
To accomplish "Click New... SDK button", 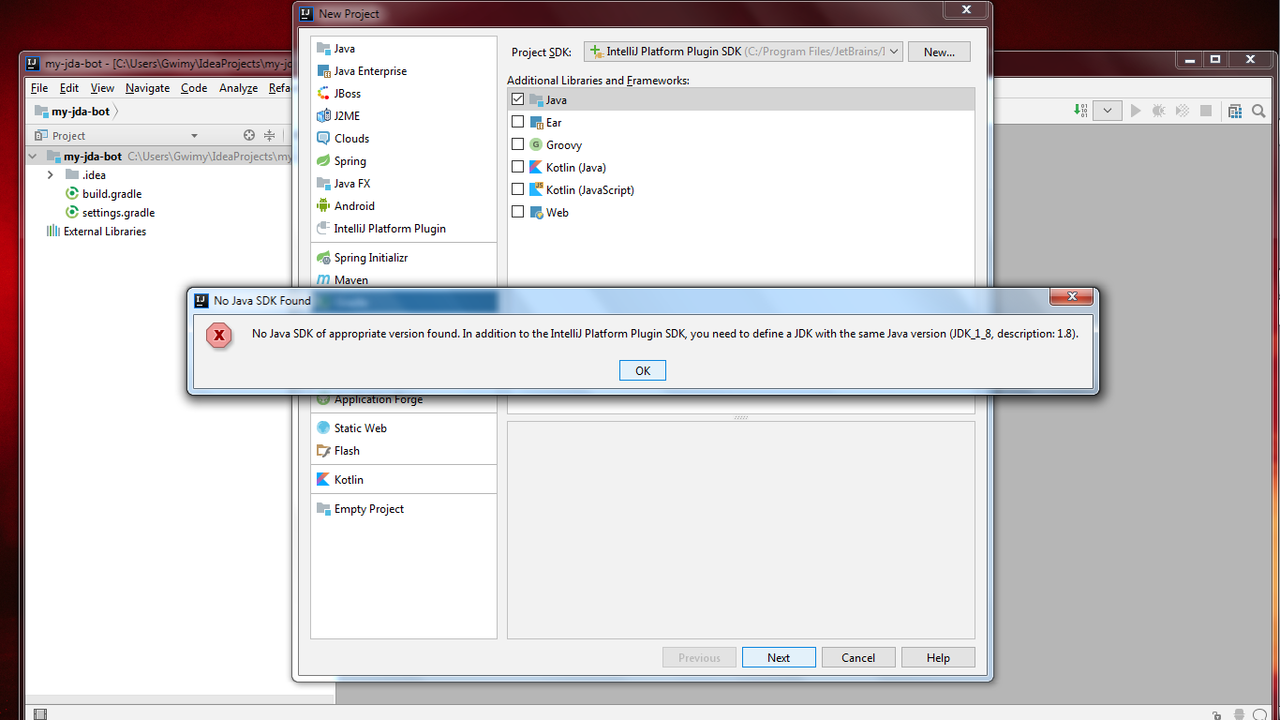I will click(939, 51).
